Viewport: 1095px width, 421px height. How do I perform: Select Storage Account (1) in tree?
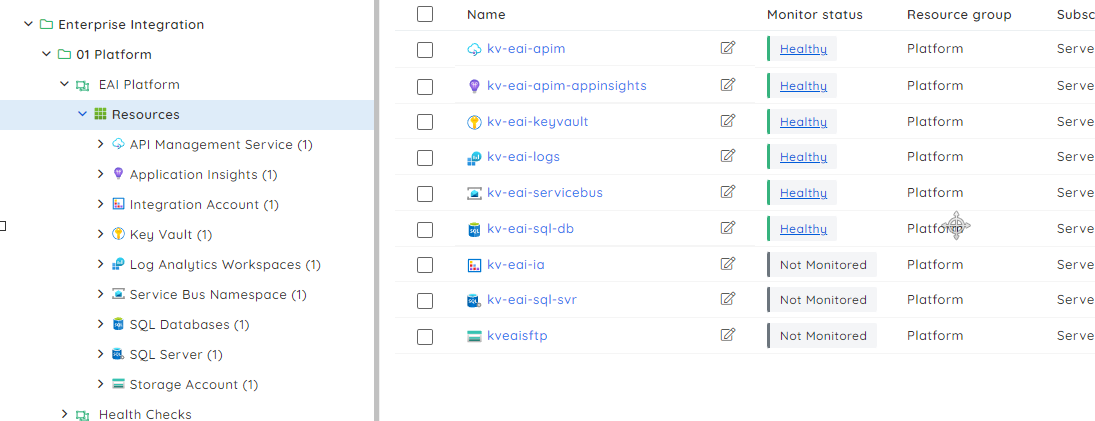point(193,385)
